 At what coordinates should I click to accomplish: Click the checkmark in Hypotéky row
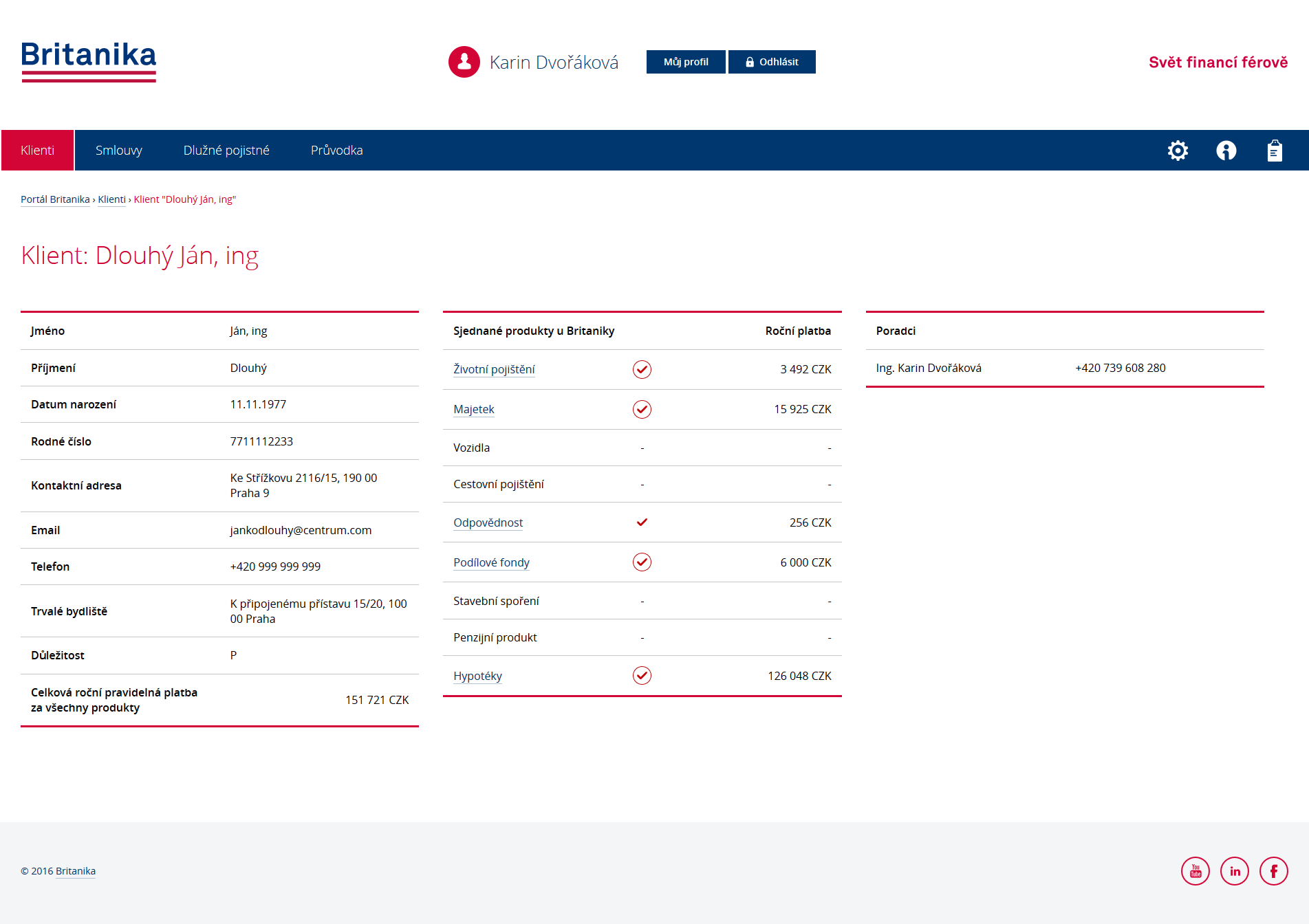click(642, 676)
